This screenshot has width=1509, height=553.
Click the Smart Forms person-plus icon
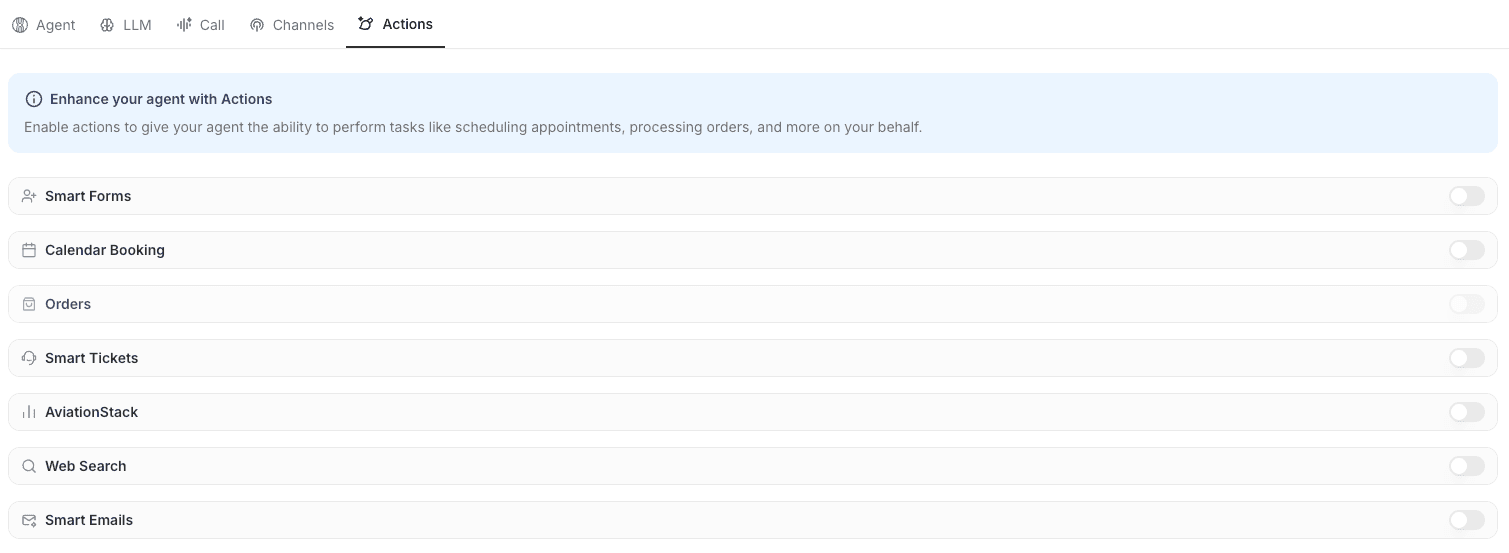click(x=29, y=196)
